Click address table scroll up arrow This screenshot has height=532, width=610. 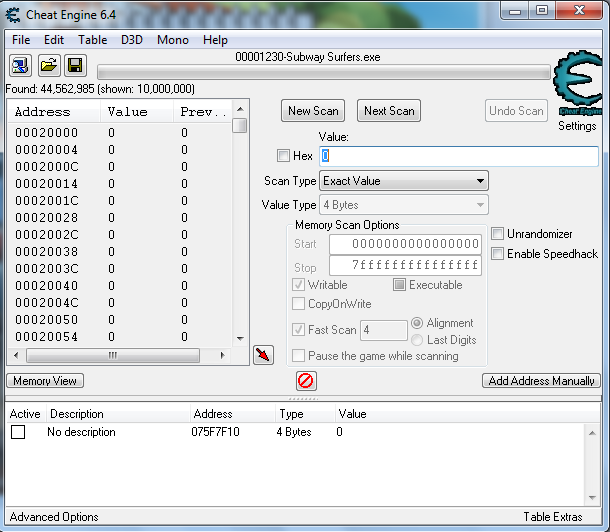point(592,433)
